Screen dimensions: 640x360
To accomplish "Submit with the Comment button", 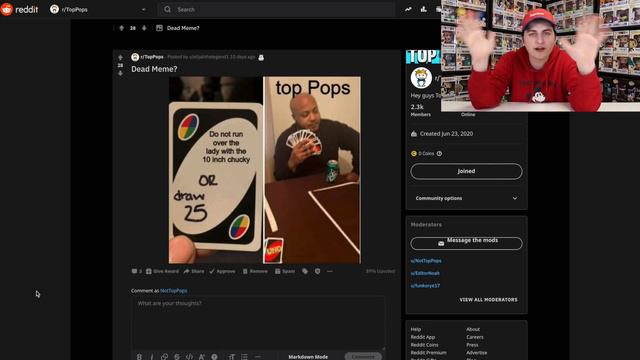I will [363, 356].
